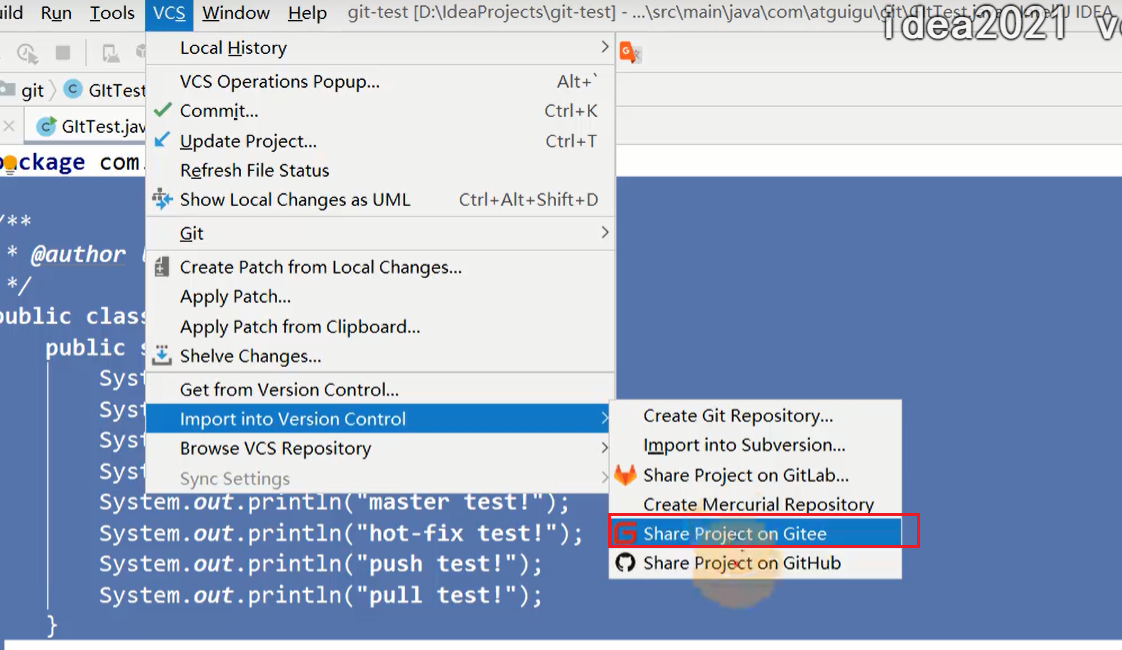This screenshot has height=650, width=1122.
Task: Open Browse VCS Repository entry
Action: [x=380, y=448]
